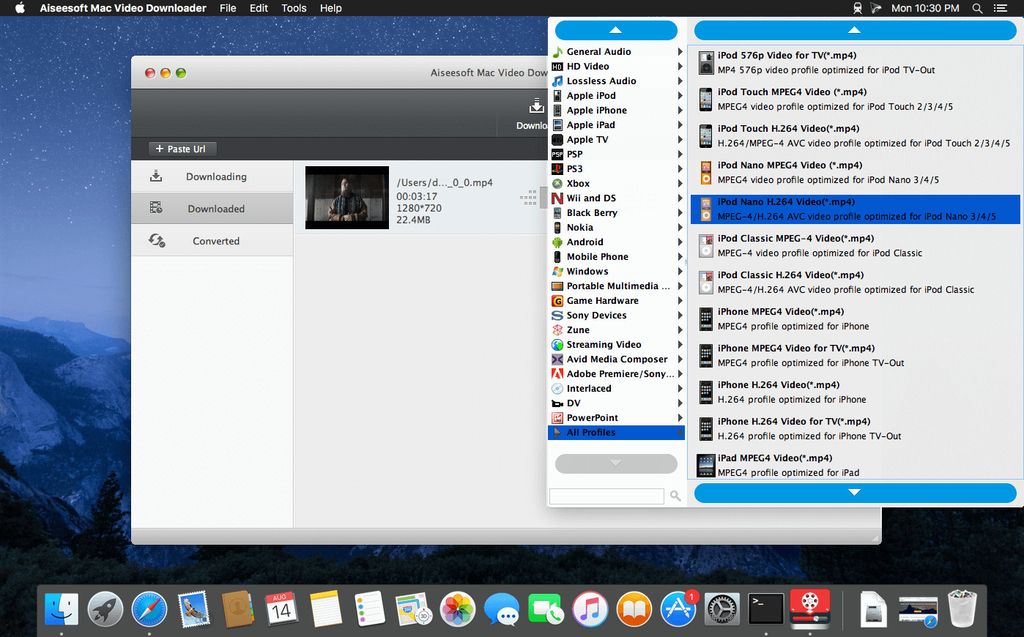Click the search magnifier in profile panel
The height and width of the screenshot is (637, 1024).
point(676,496)
